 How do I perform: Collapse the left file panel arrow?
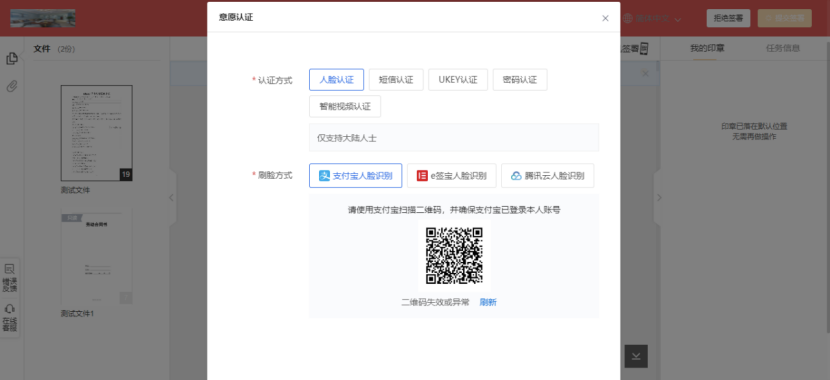coord(172,197)
